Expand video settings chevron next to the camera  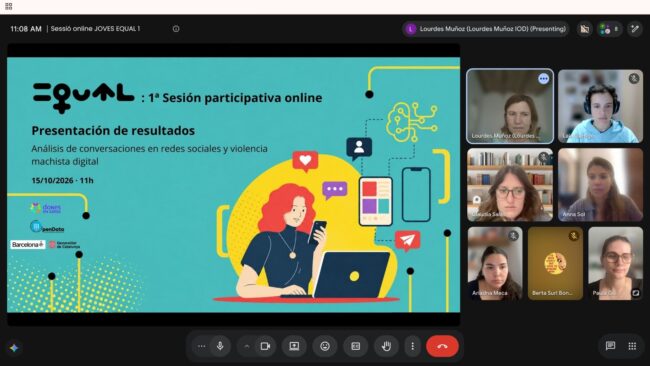tap(247, 346)
